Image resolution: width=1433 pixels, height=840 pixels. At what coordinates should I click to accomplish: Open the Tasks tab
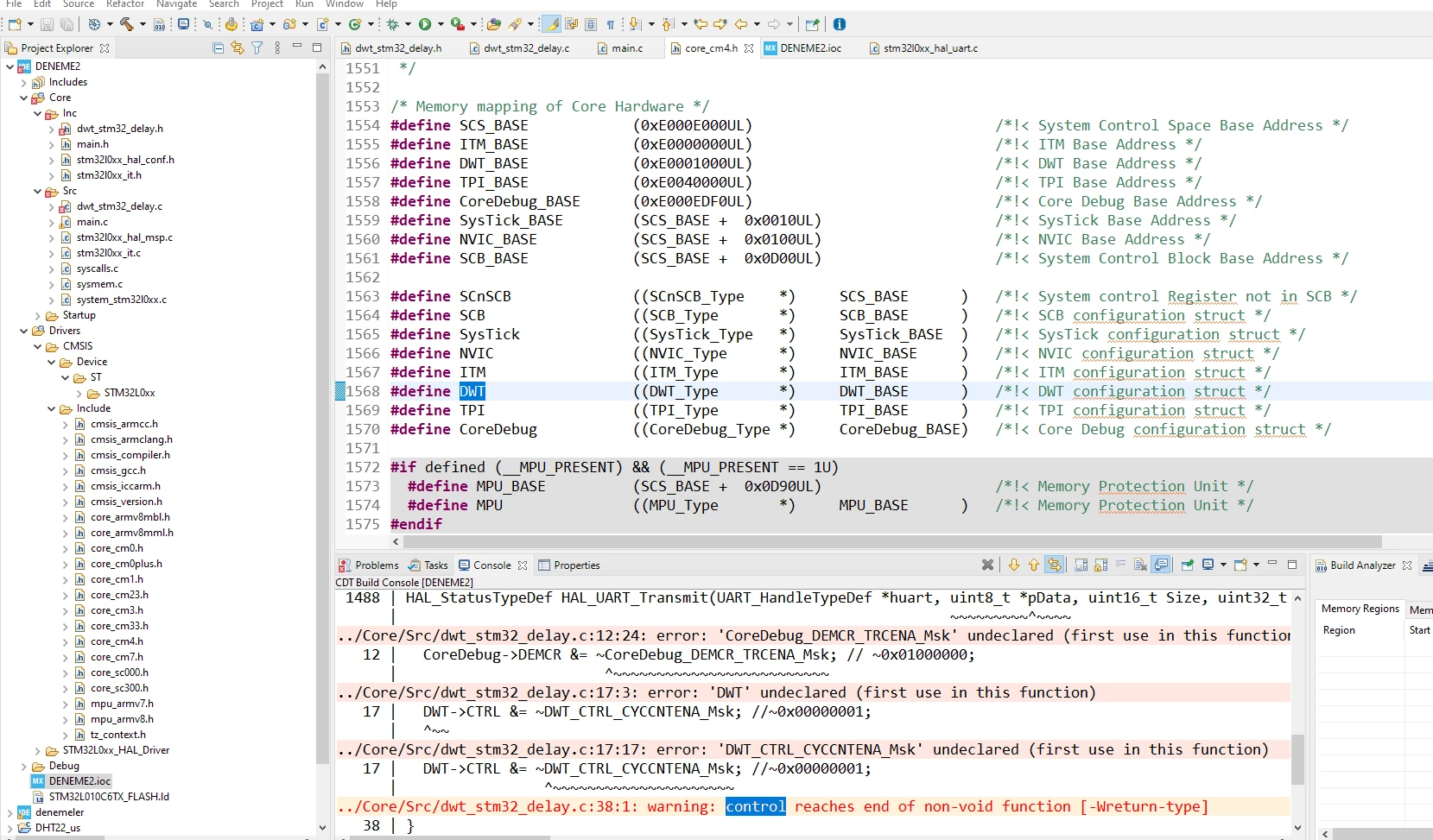click(428, 565)
